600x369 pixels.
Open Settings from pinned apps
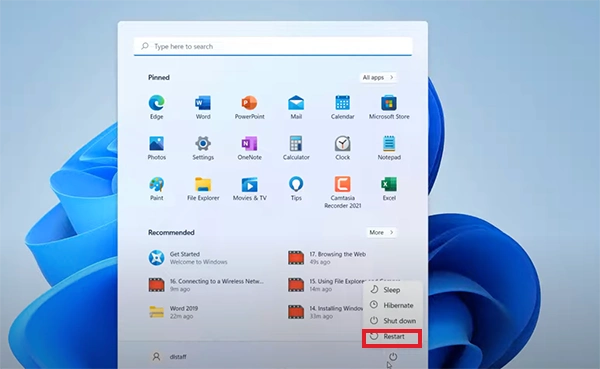click(x=203, y=148)
